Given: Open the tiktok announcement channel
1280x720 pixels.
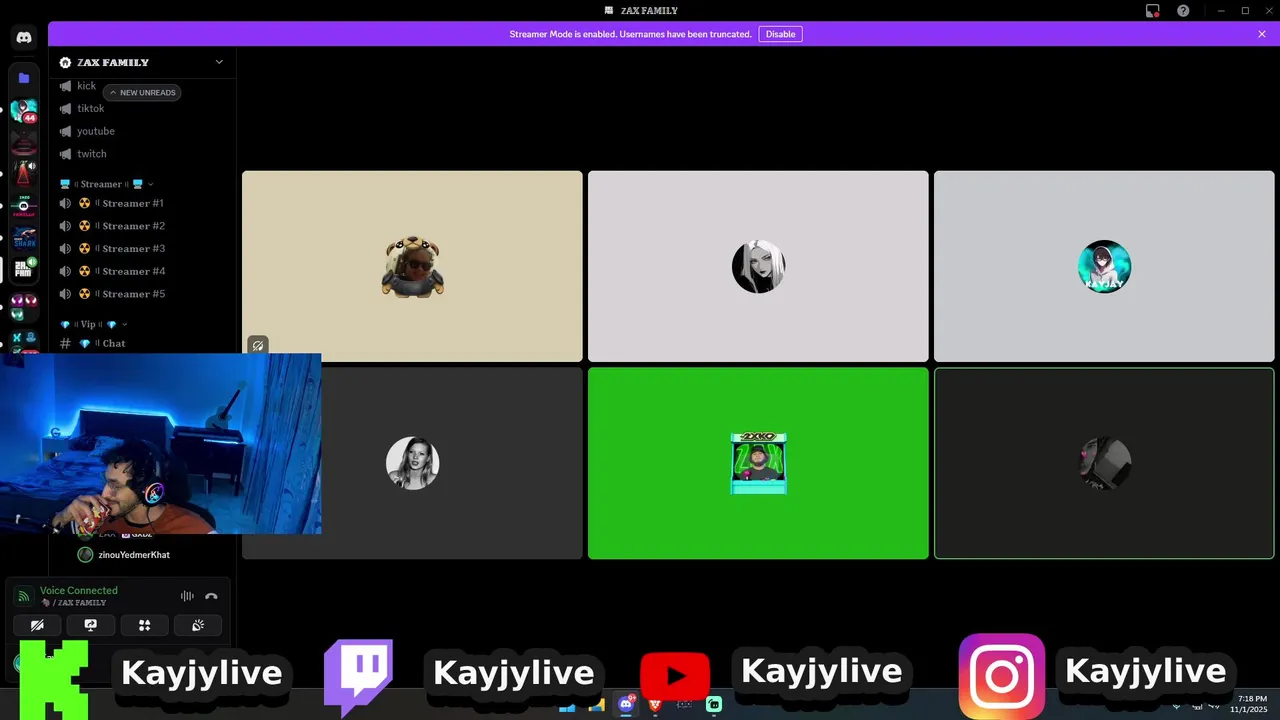Looking at the screenshot, I should [144, 108].
